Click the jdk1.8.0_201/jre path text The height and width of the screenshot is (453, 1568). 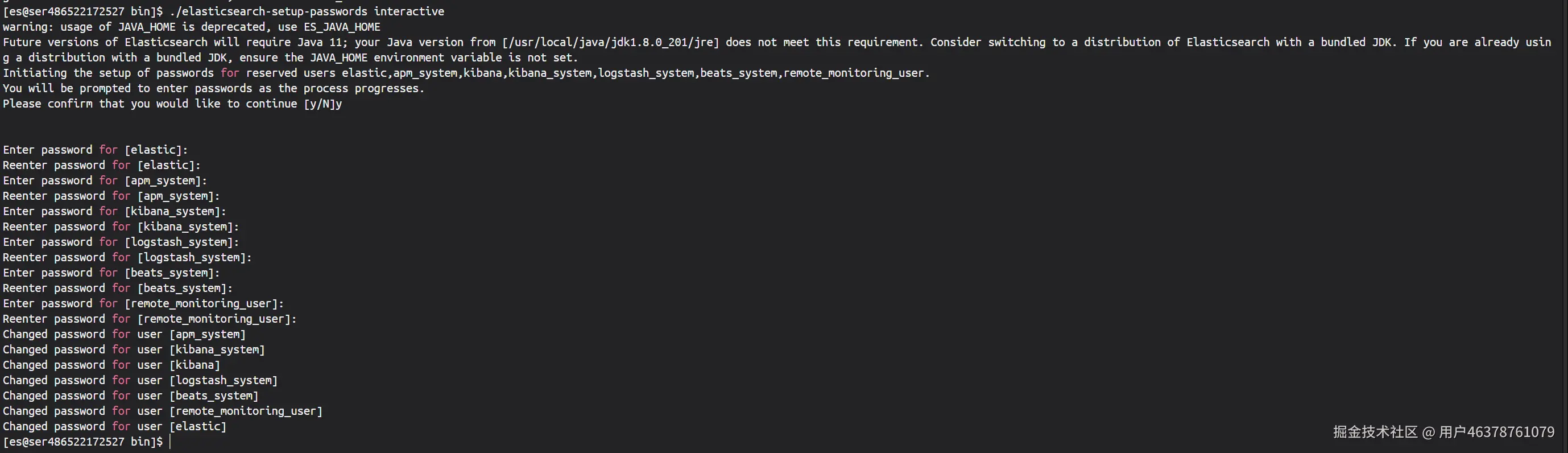(x=610, y=42)
